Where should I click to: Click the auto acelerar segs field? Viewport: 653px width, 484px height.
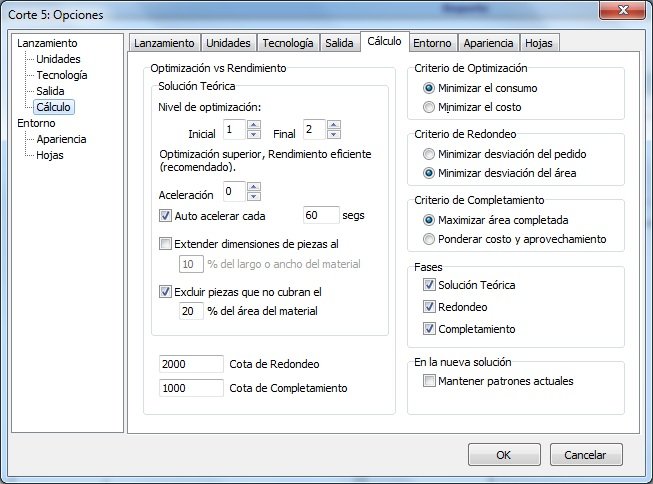[x=321, y=215]
